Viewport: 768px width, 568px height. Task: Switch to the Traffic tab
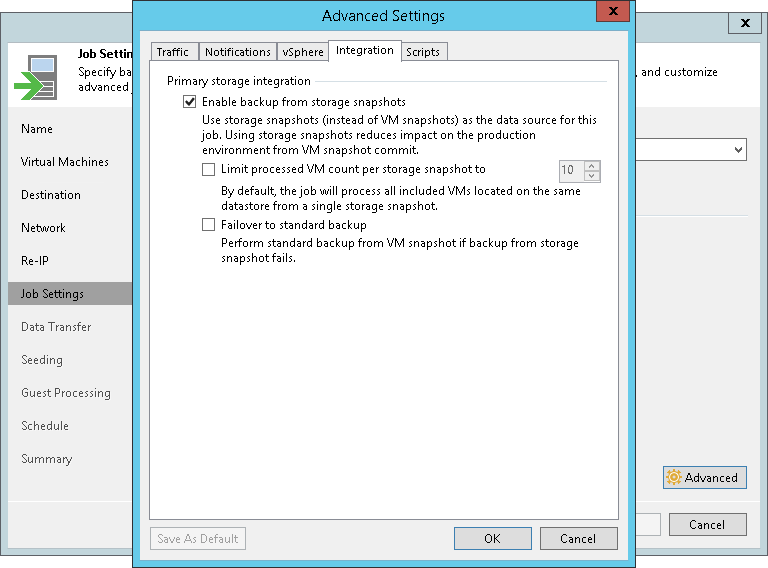[173, 52]
